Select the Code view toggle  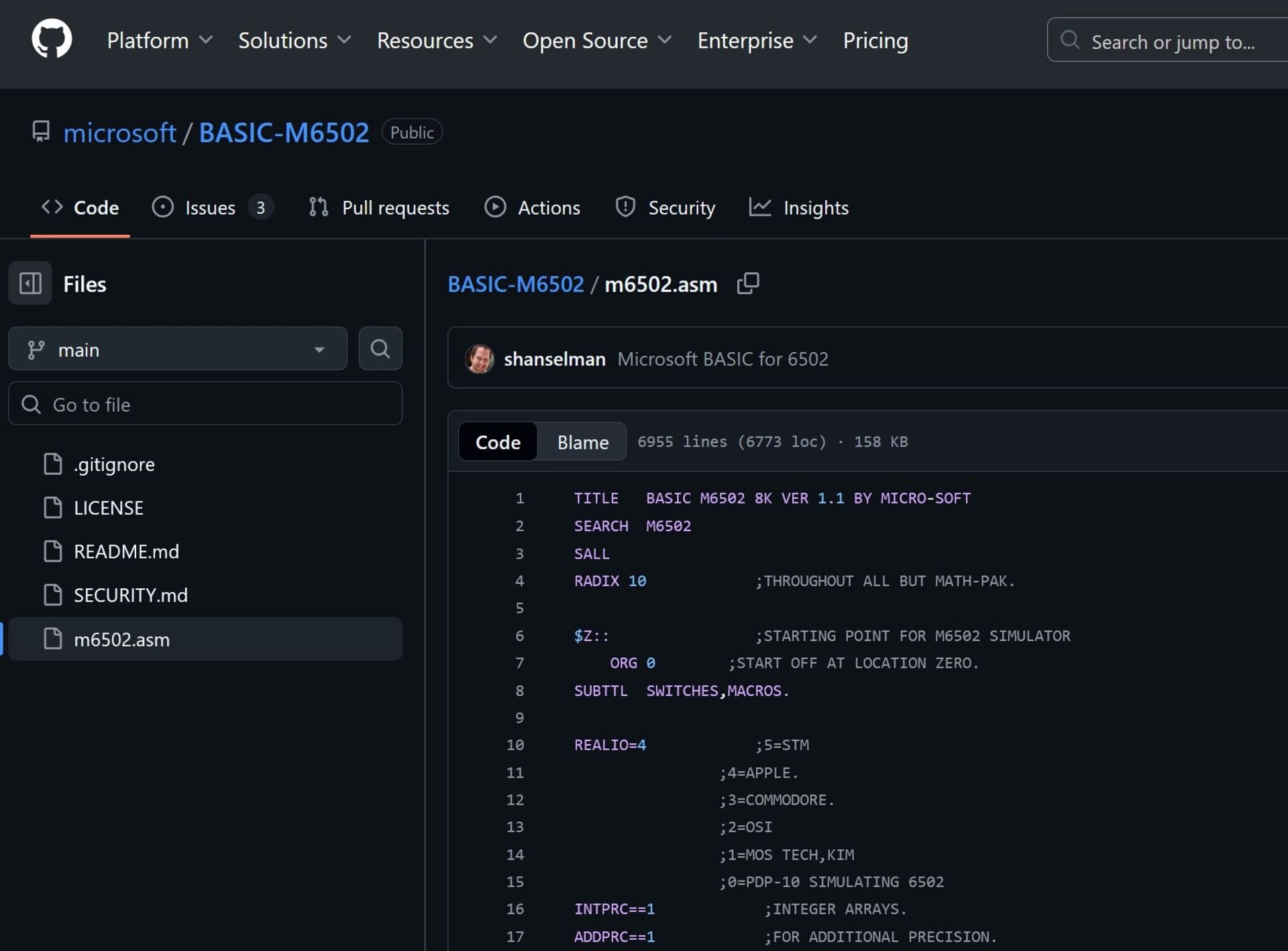coord(498,442)
